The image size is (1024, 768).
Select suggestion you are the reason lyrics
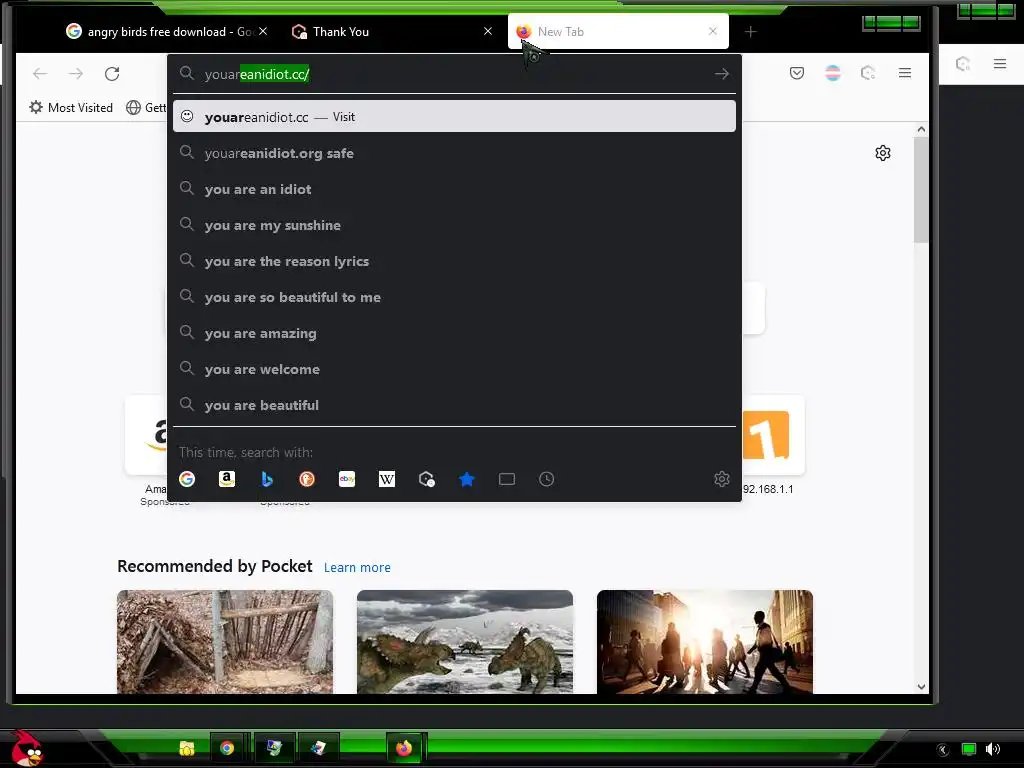pyautogui.click(x=454, y=261)
